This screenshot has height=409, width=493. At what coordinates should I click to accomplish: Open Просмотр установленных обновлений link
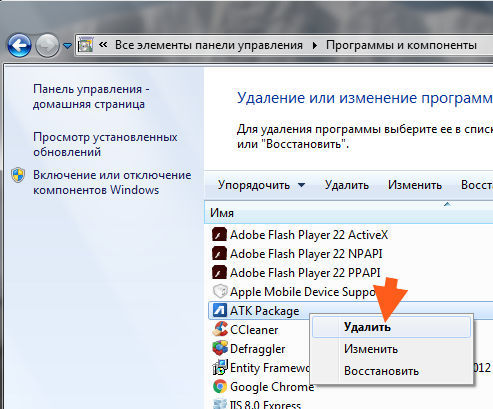click(105, 144)
